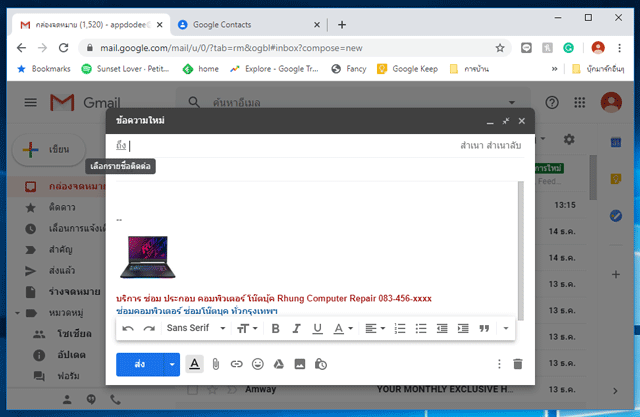Click the compose body scrollbar

pos(520,251)
